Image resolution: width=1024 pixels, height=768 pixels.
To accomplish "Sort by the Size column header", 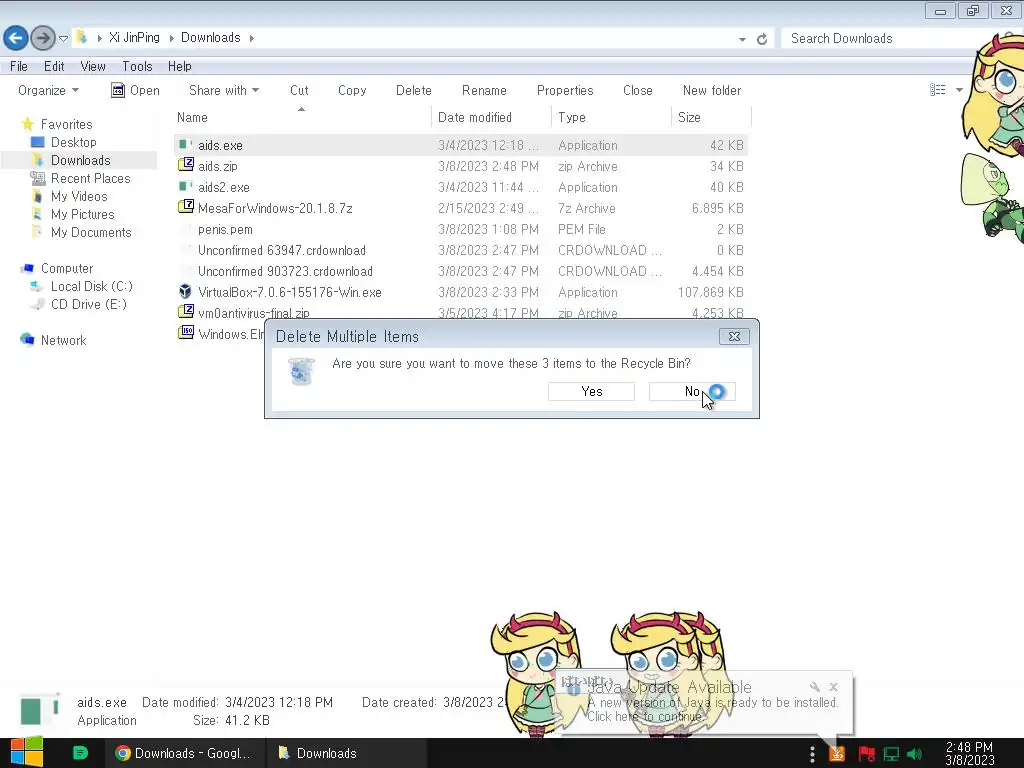I will 711,118.
